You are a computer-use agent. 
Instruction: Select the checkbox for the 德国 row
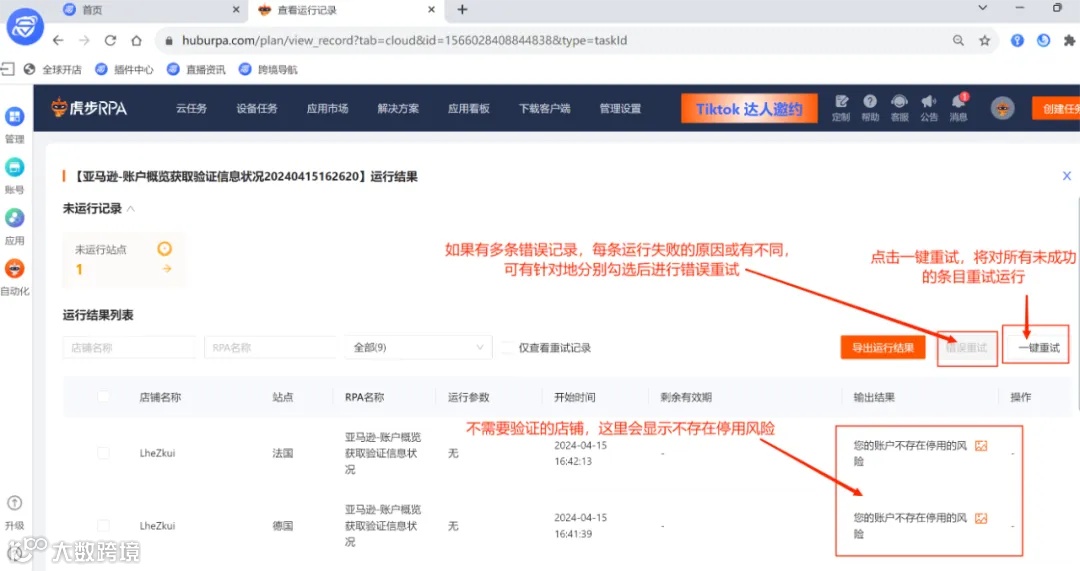click(x=103, y=526)
